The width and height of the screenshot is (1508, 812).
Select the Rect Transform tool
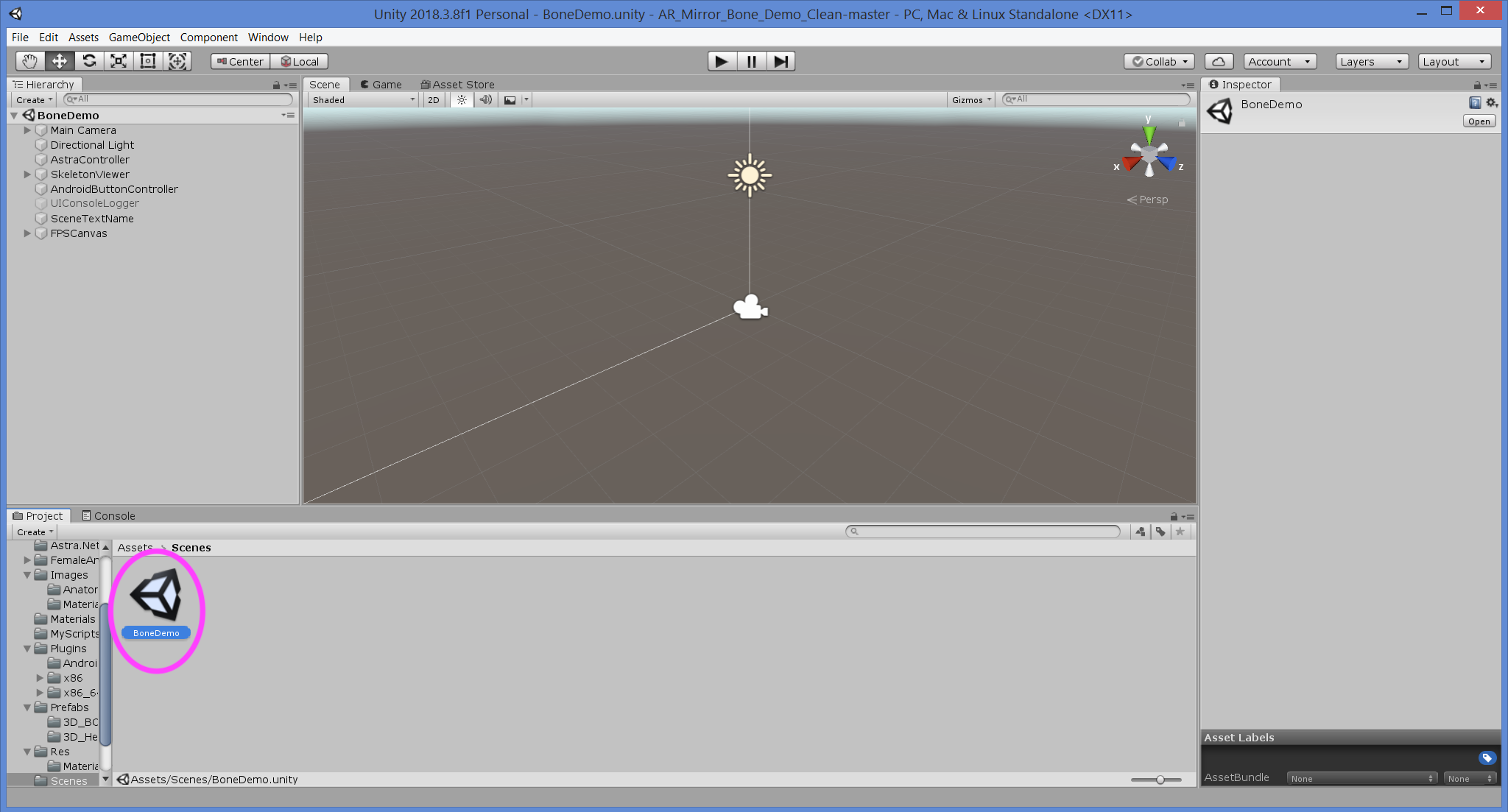point(148,61)
